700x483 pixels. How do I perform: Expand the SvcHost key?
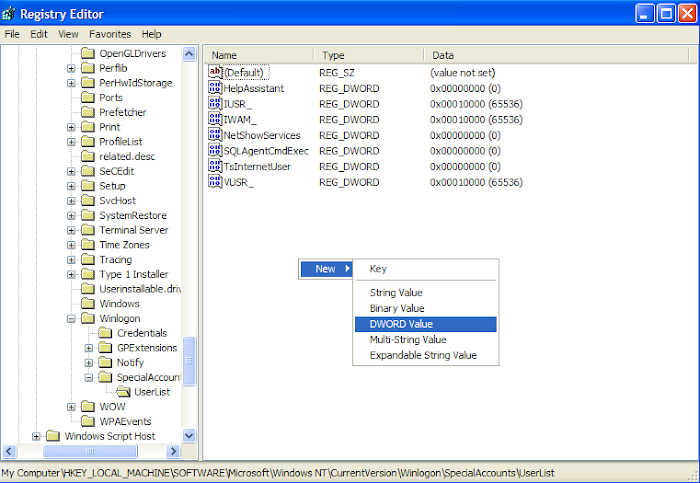coord(71,201)
